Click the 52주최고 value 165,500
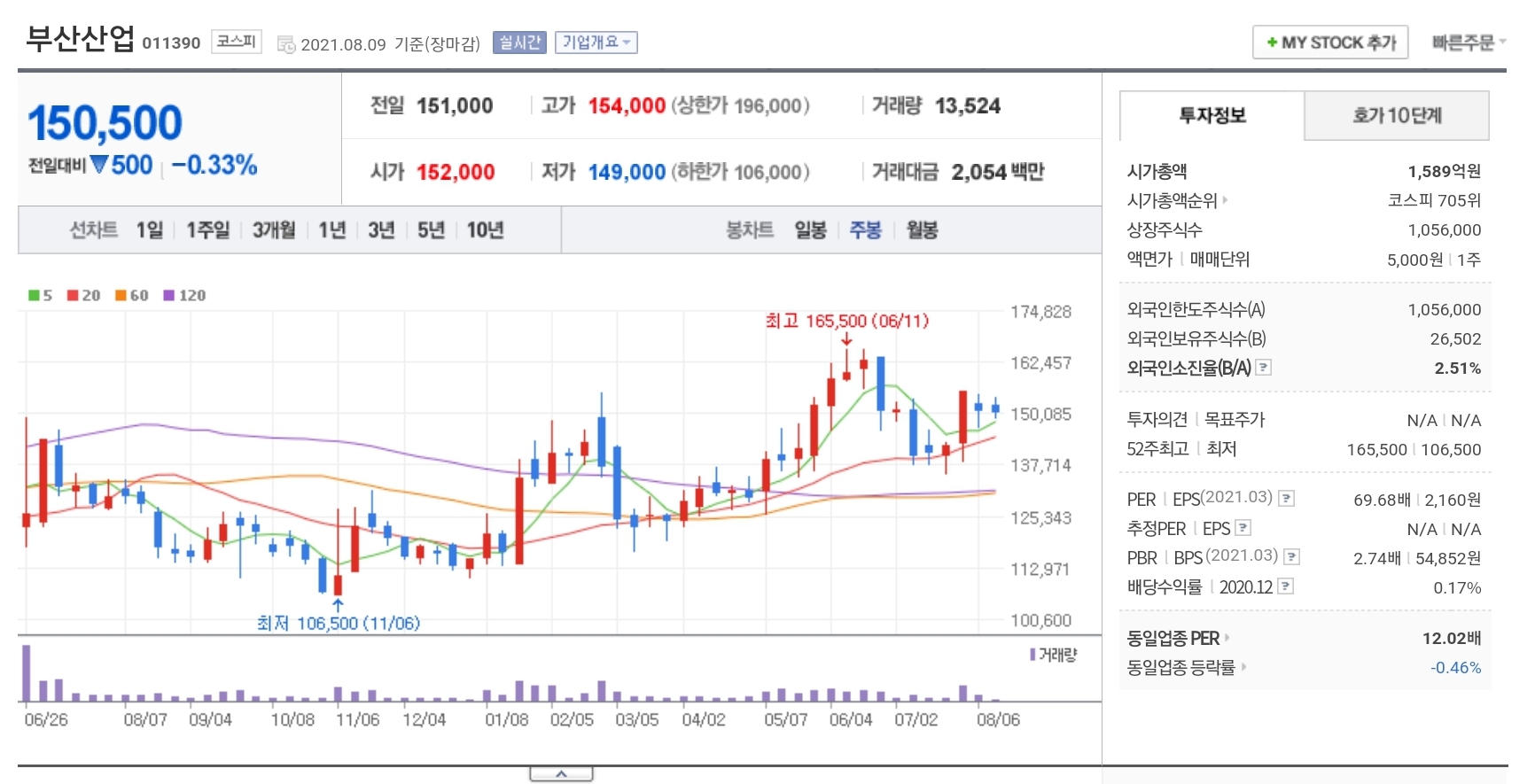1535x784 pixels. 1377,449
